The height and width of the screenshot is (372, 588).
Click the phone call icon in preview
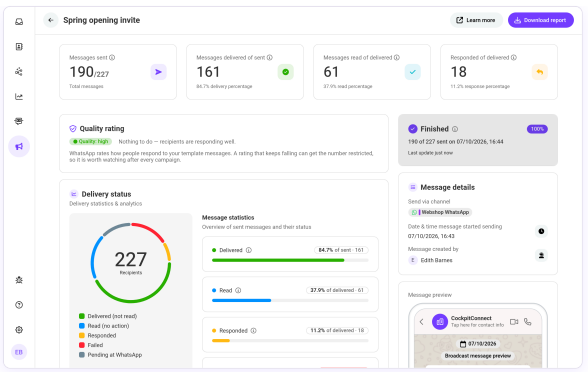[x=528, y=322]
